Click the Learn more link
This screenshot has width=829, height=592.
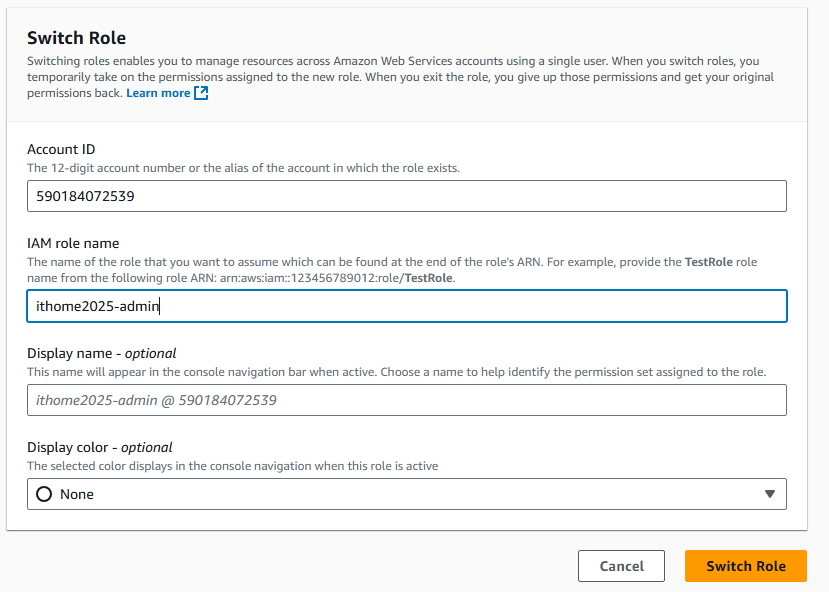coord(158,93)
